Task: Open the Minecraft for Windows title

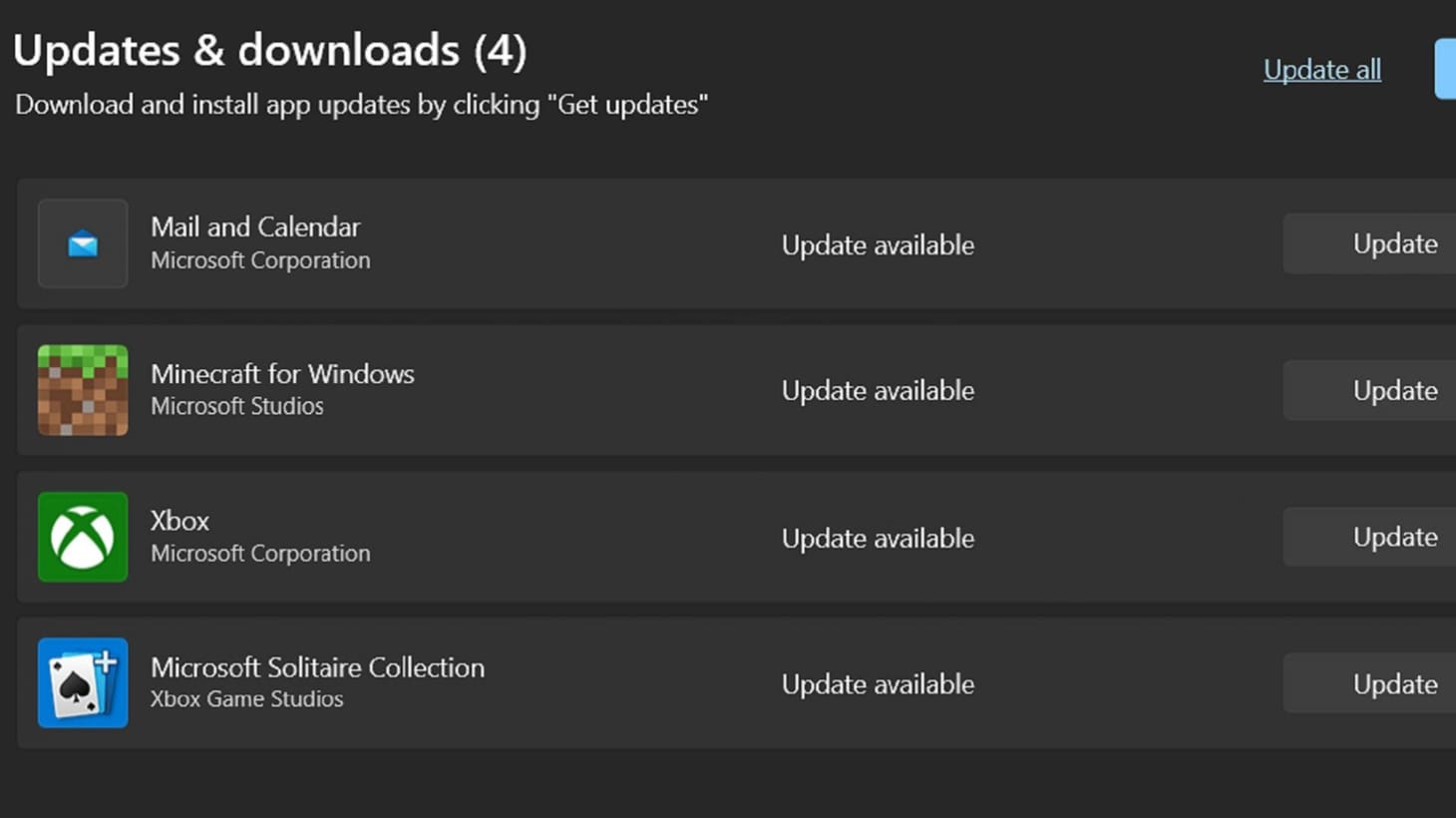Action: coord(282,374)
